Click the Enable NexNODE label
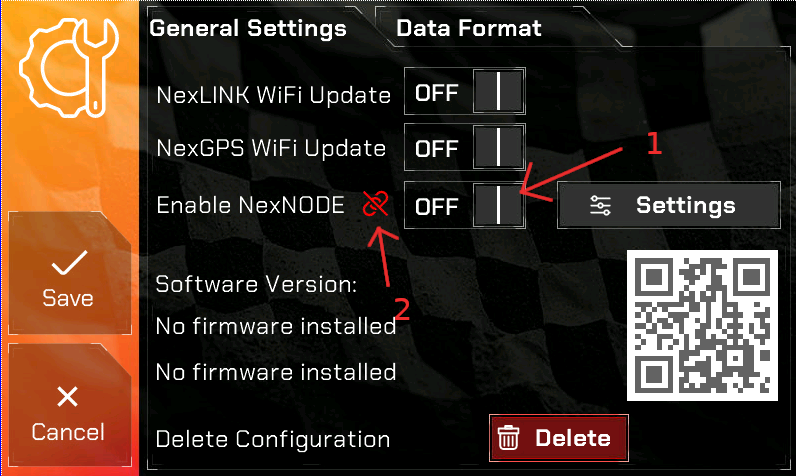The image size is (796, 476). coord(250,206)
